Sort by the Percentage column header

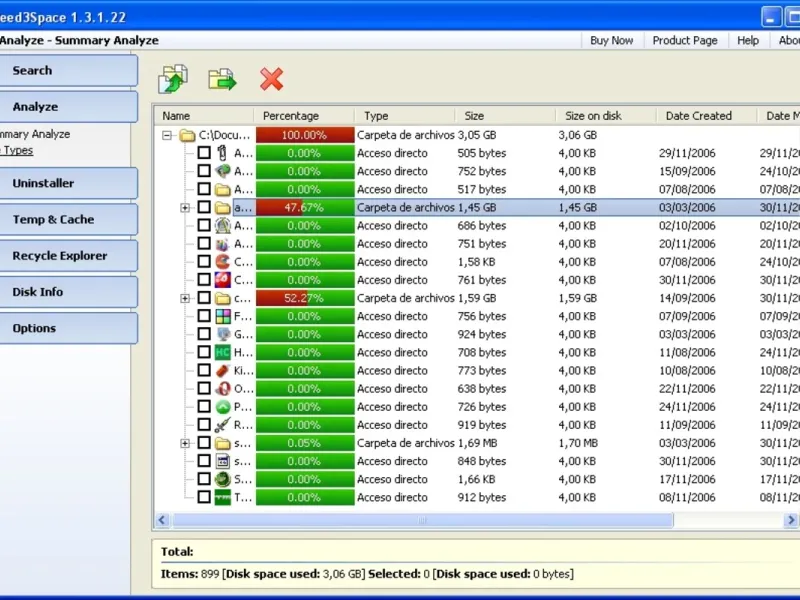tap(304, 116)
